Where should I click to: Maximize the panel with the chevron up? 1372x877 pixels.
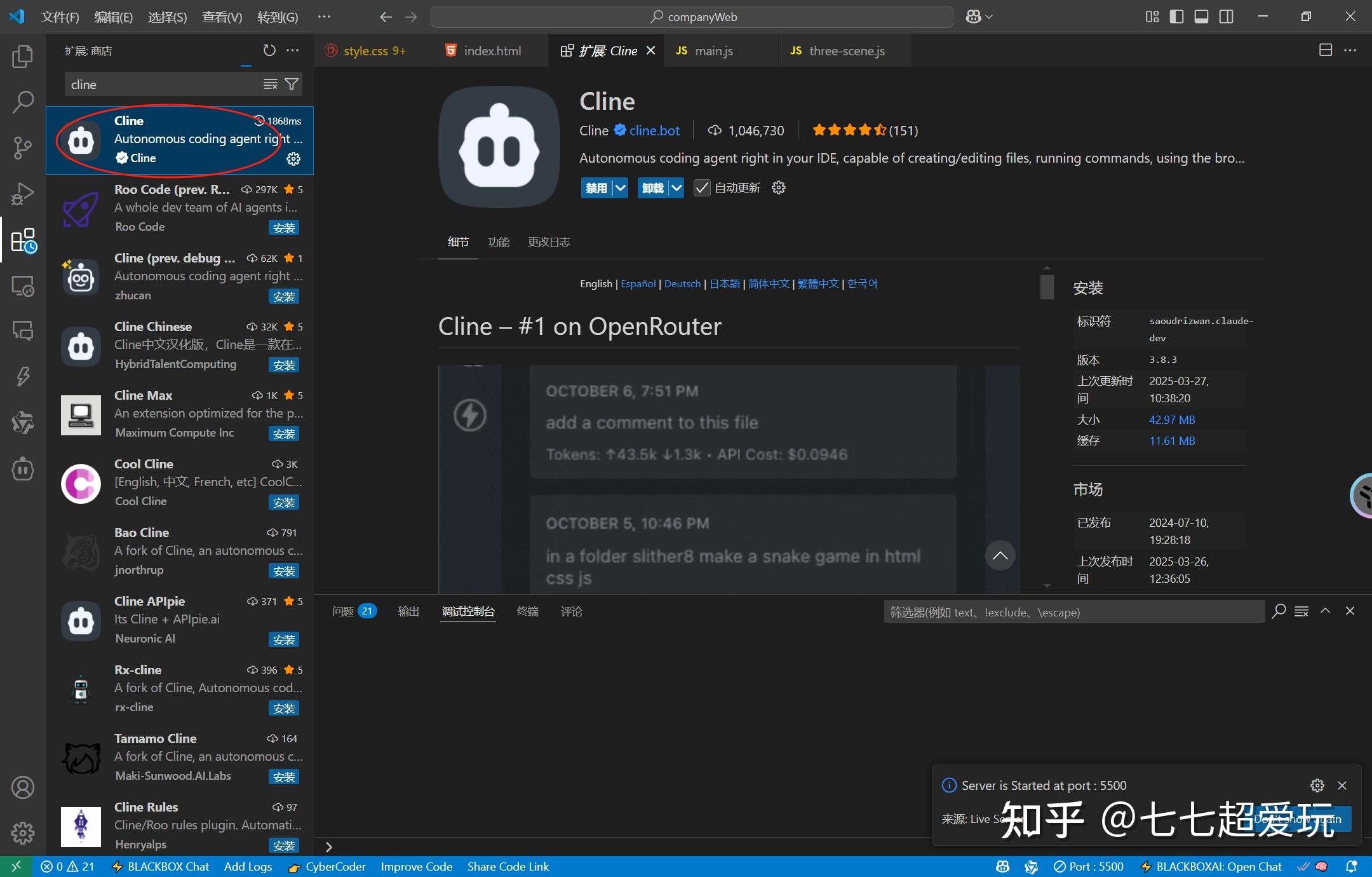coord(1325,611)
